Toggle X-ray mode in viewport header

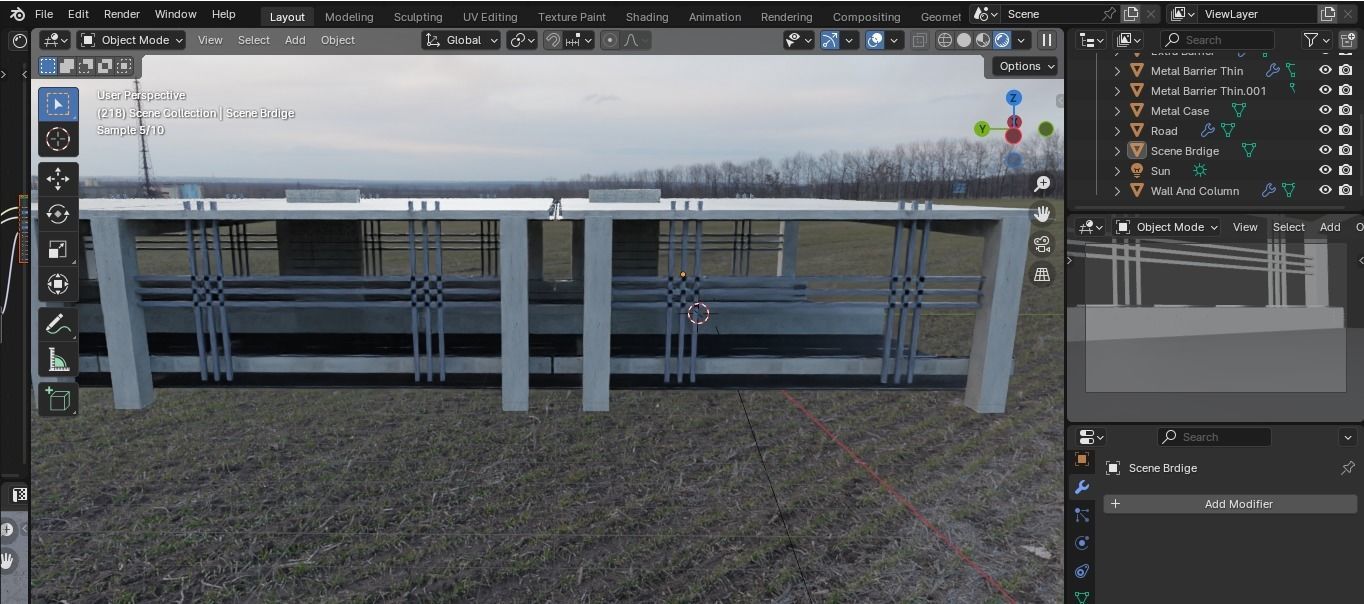pyautogui.click(x=919, y=40)
